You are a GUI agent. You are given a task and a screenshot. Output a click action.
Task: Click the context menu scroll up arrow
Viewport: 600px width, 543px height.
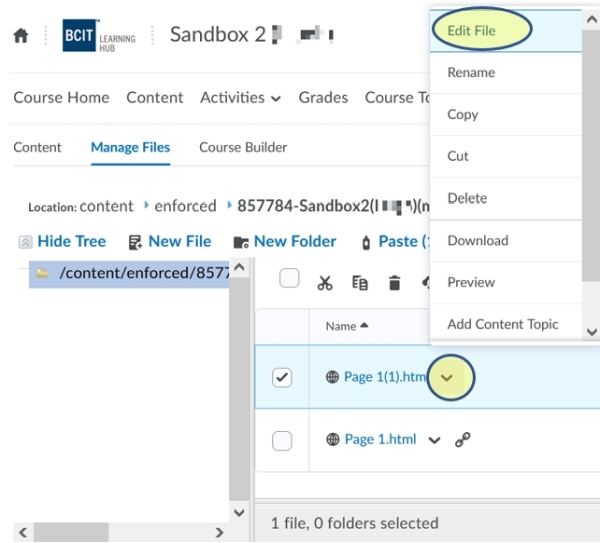(592, 20)
